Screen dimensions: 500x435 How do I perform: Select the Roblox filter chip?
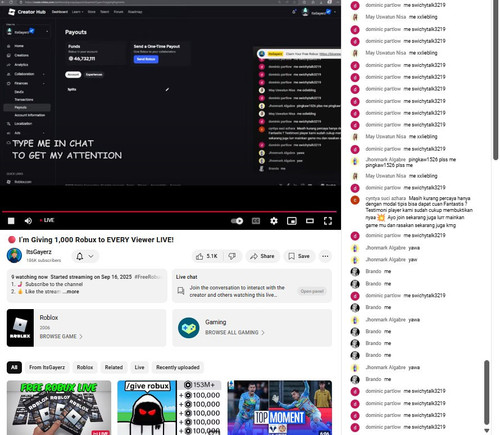[85, 367]
